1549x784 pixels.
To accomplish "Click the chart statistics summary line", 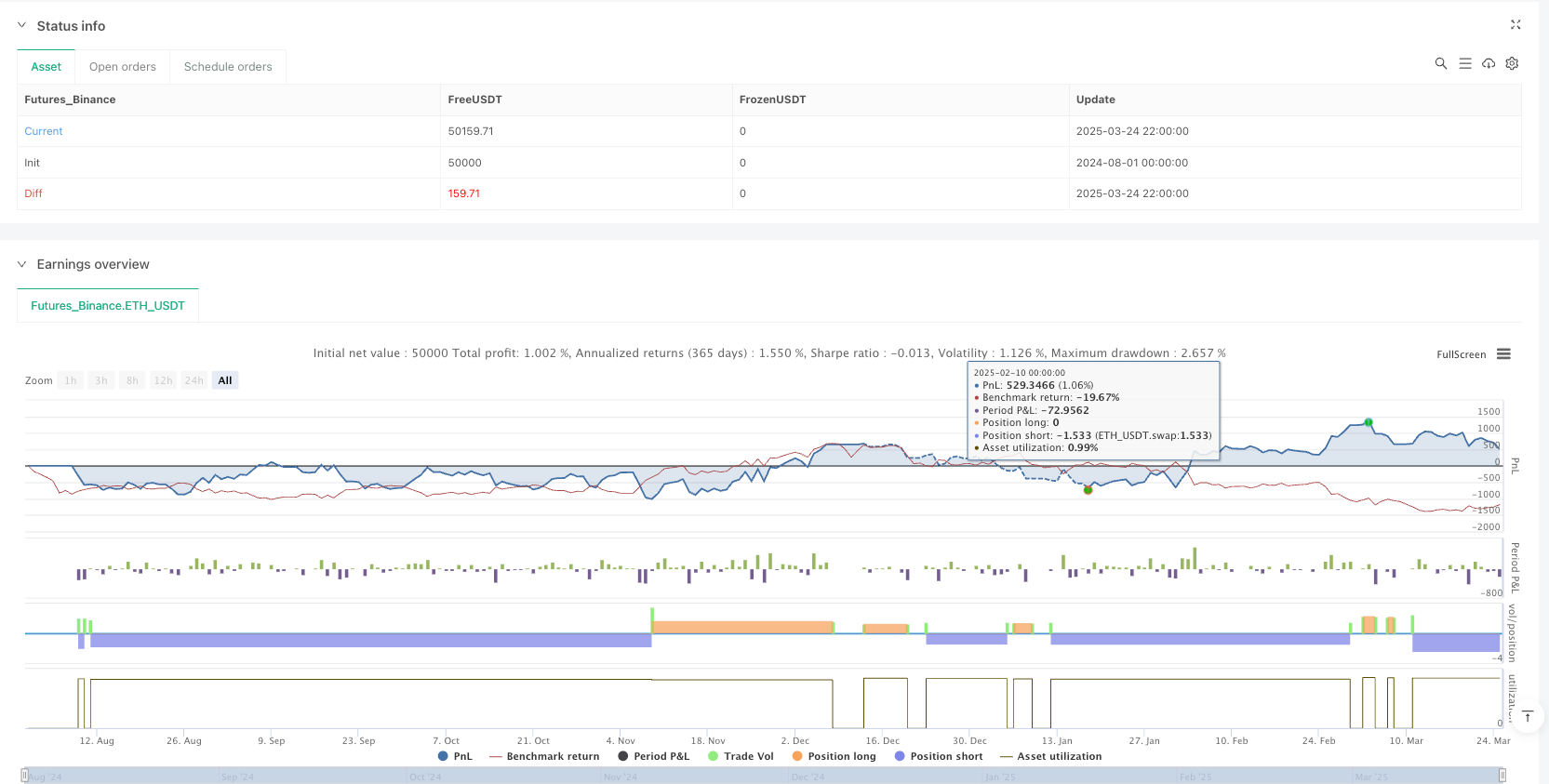I will pyautogui.click(x=769, y=353).
